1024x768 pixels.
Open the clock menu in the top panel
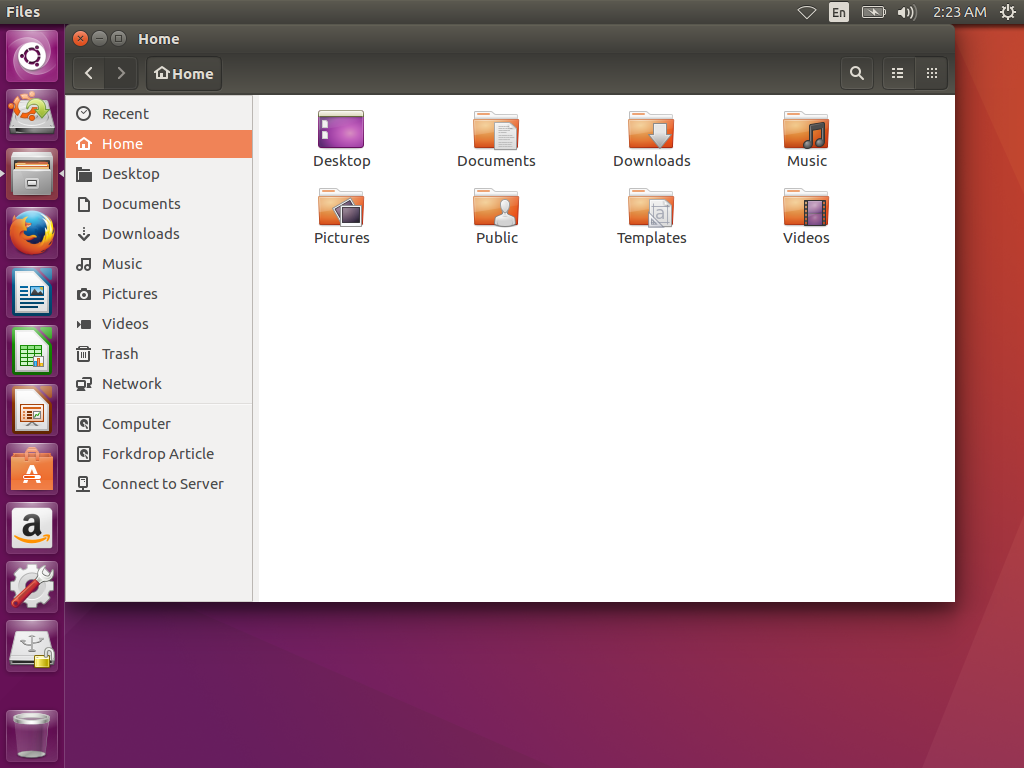point(959,12)
